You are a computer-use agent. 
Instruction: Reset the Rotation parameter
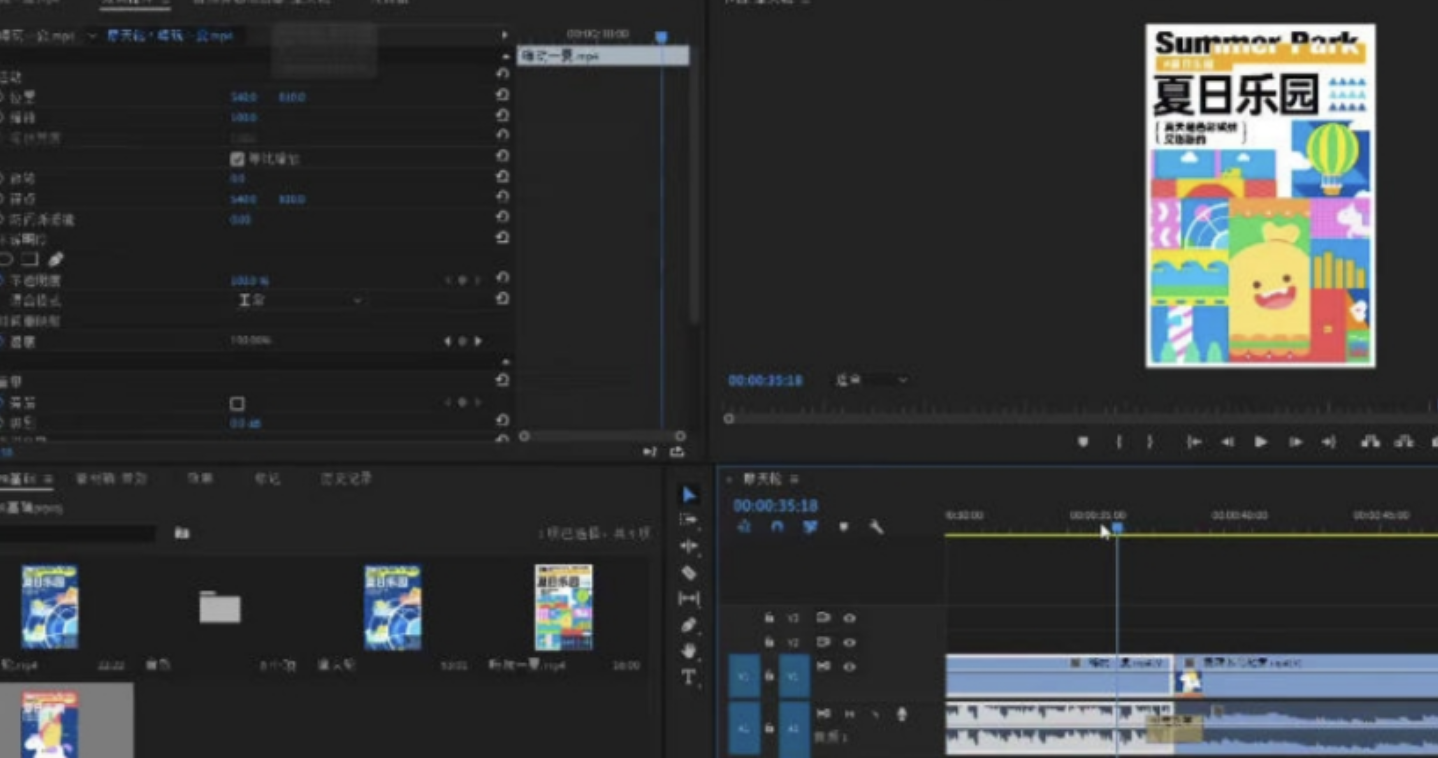click(x=502, y=177)
